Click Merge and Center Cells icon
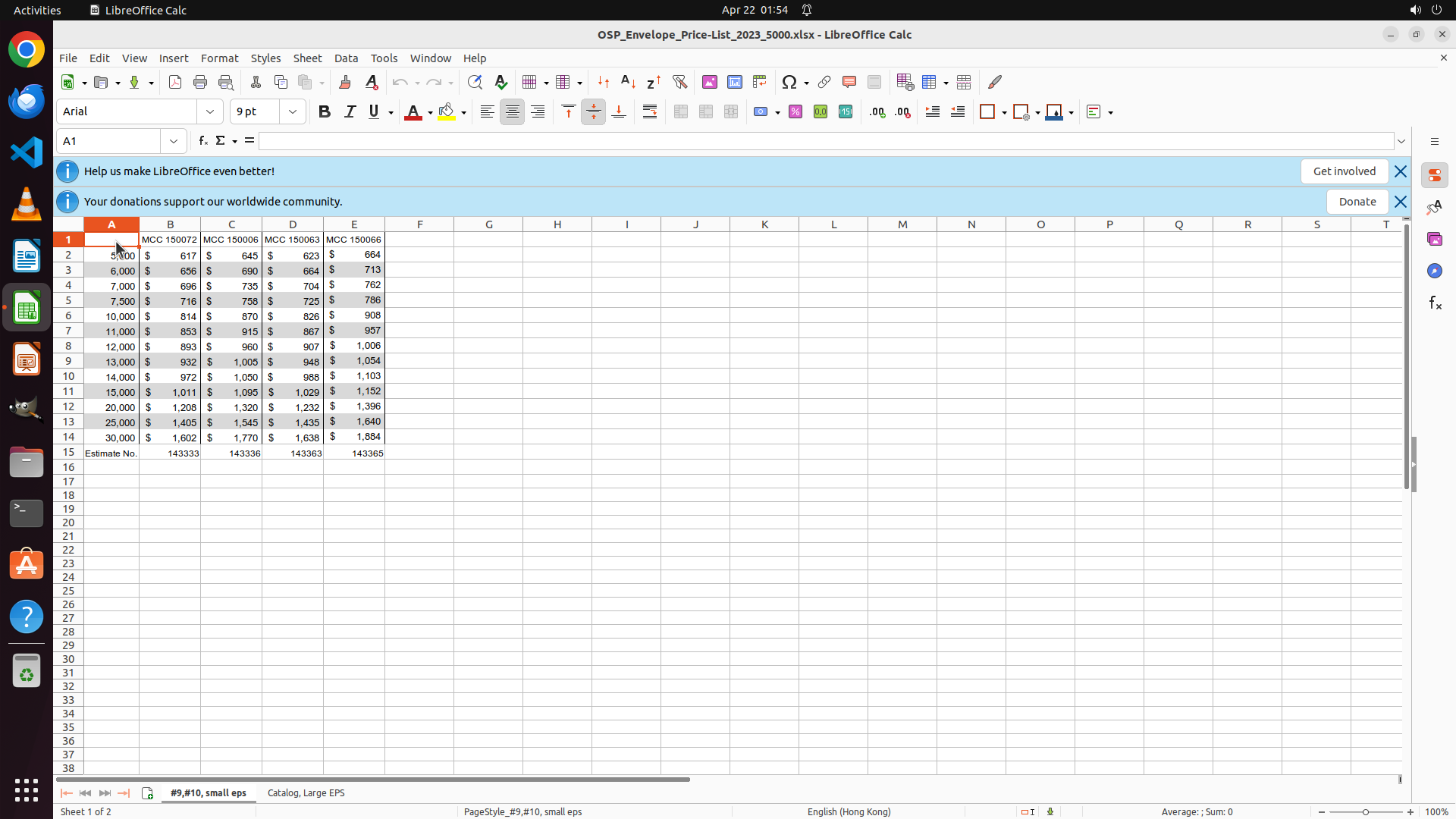This screenshot has width=1456, height=819. pos(681,112)
